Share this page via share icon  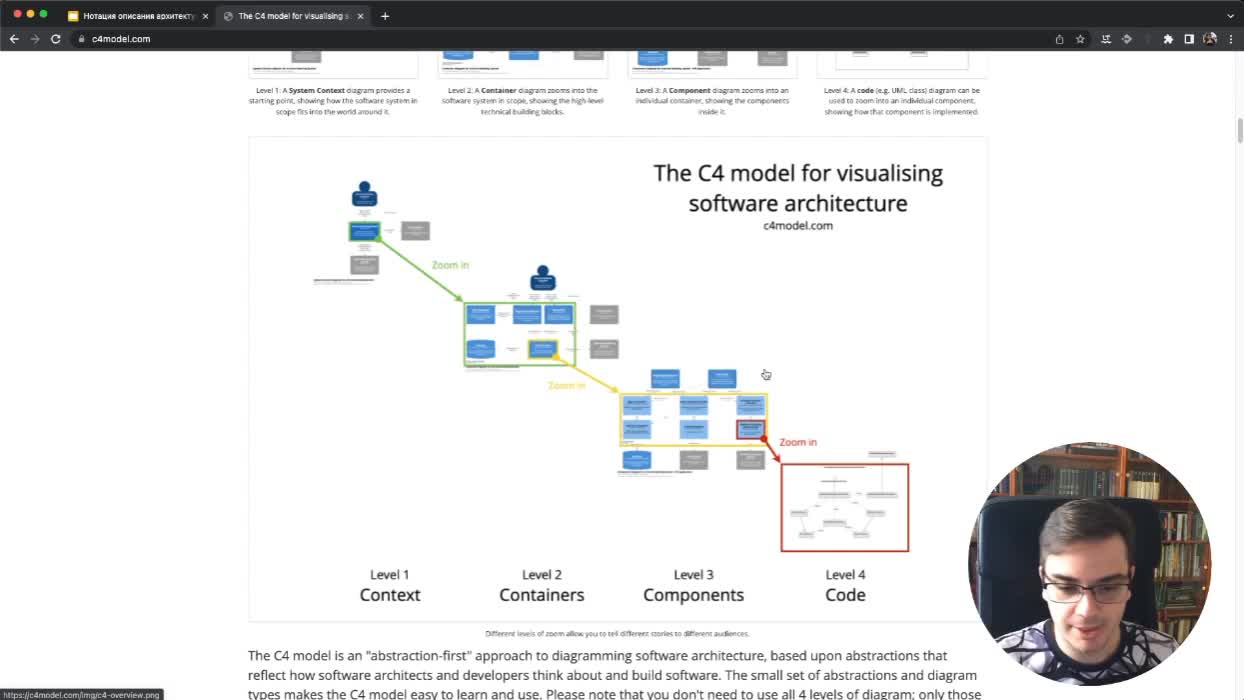[1059, 39]
